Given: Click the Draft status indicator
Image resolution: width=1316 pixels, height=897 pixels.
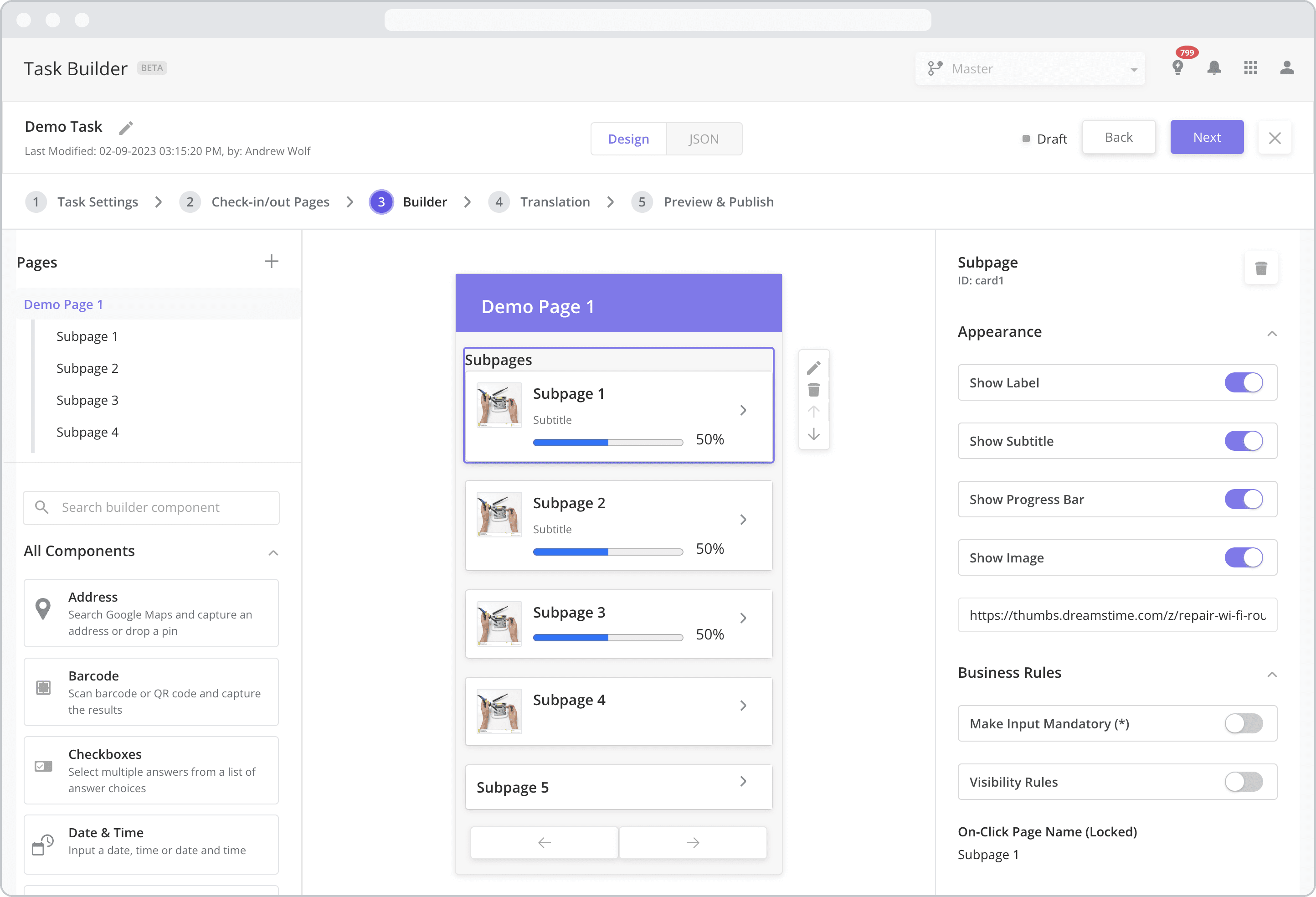Looking at the screenshot, I should point(1045,139).
